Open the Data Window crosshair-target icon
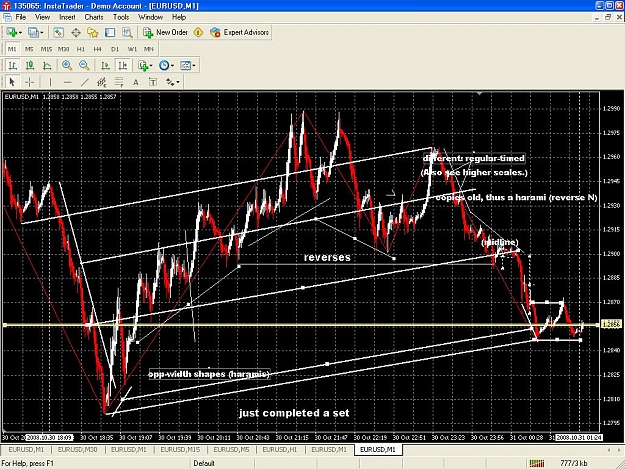The image size is (625, 469). coord(76,33)
